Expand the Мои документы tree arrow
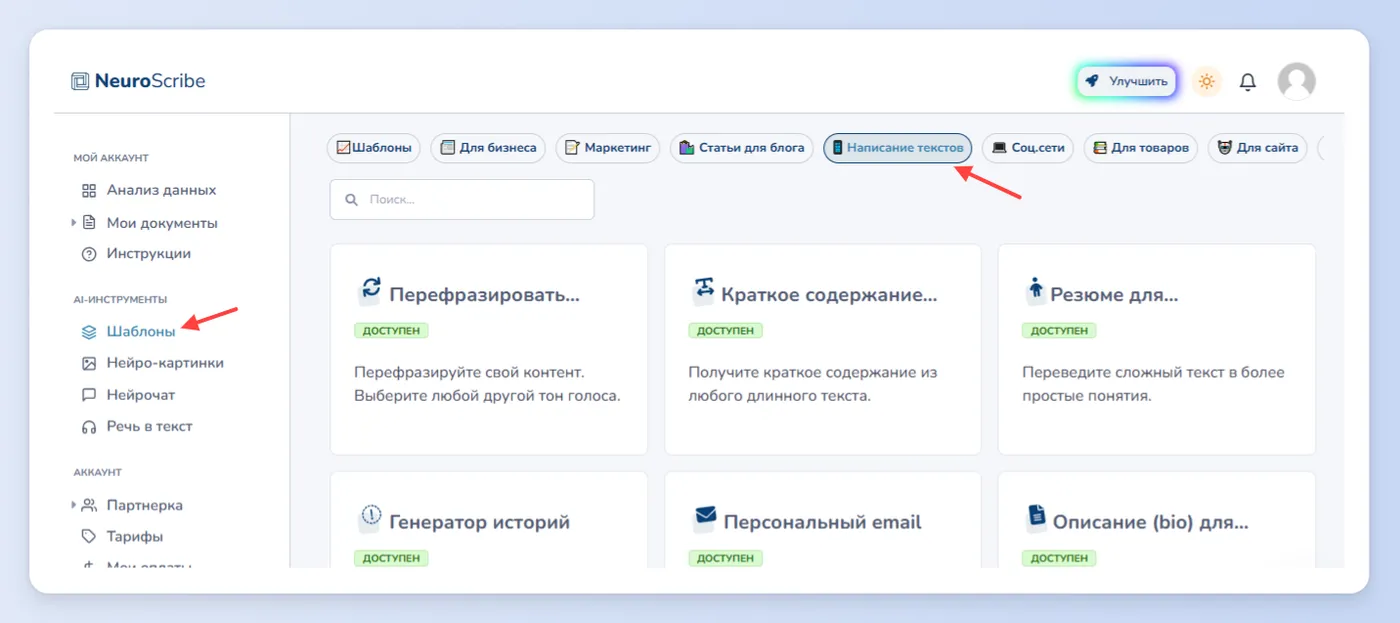This screenshot has height=623, width=1400. [74, 223]
